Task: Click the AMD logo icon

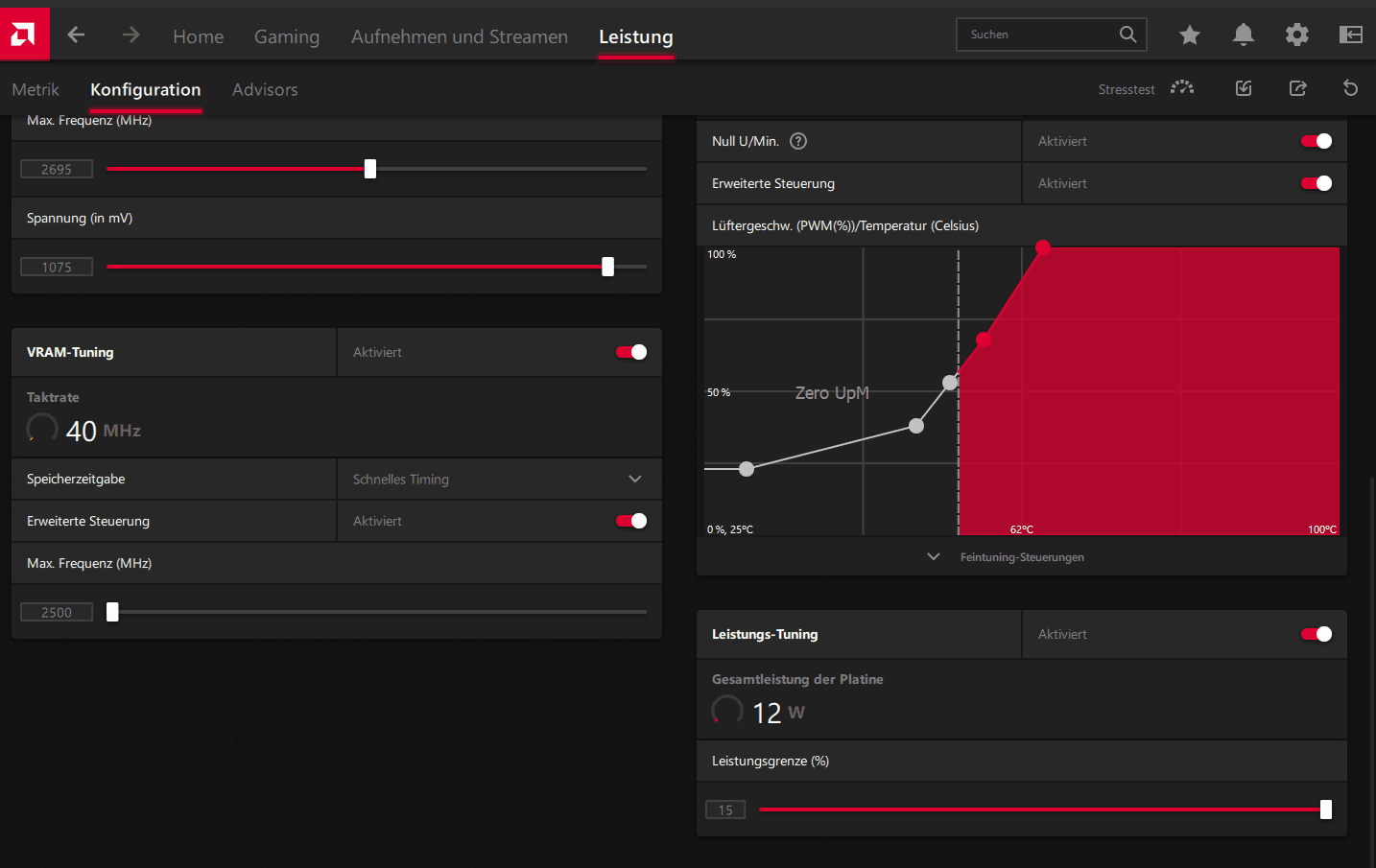Action: click(24, 35)
